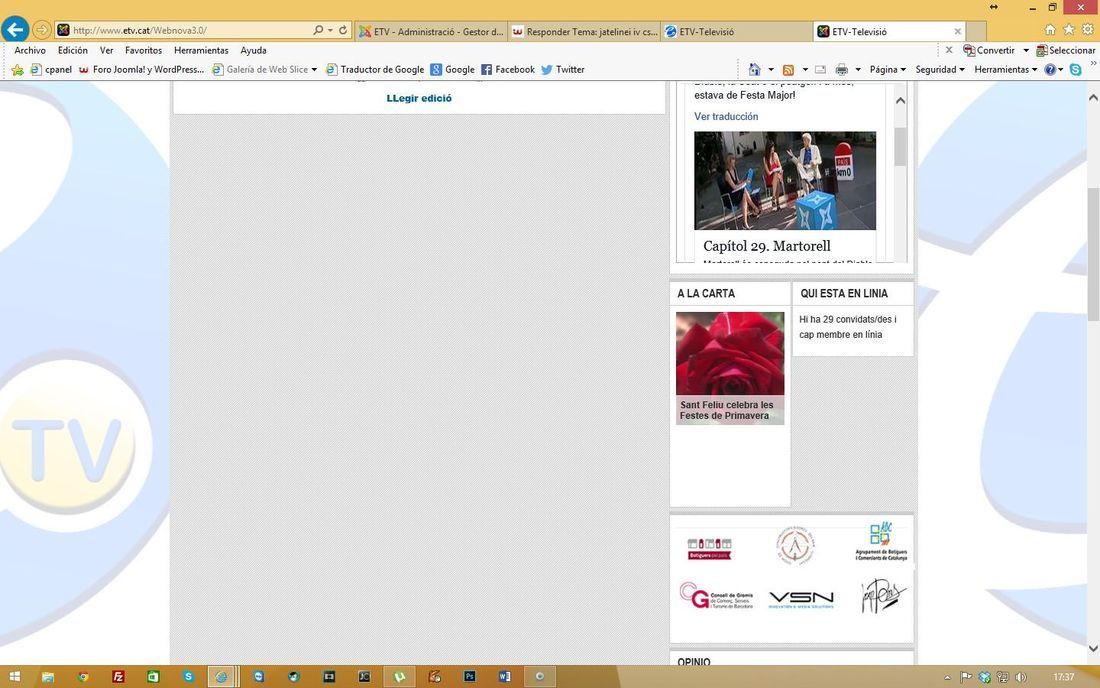Expand the Home page dropdown arrow

771,69
